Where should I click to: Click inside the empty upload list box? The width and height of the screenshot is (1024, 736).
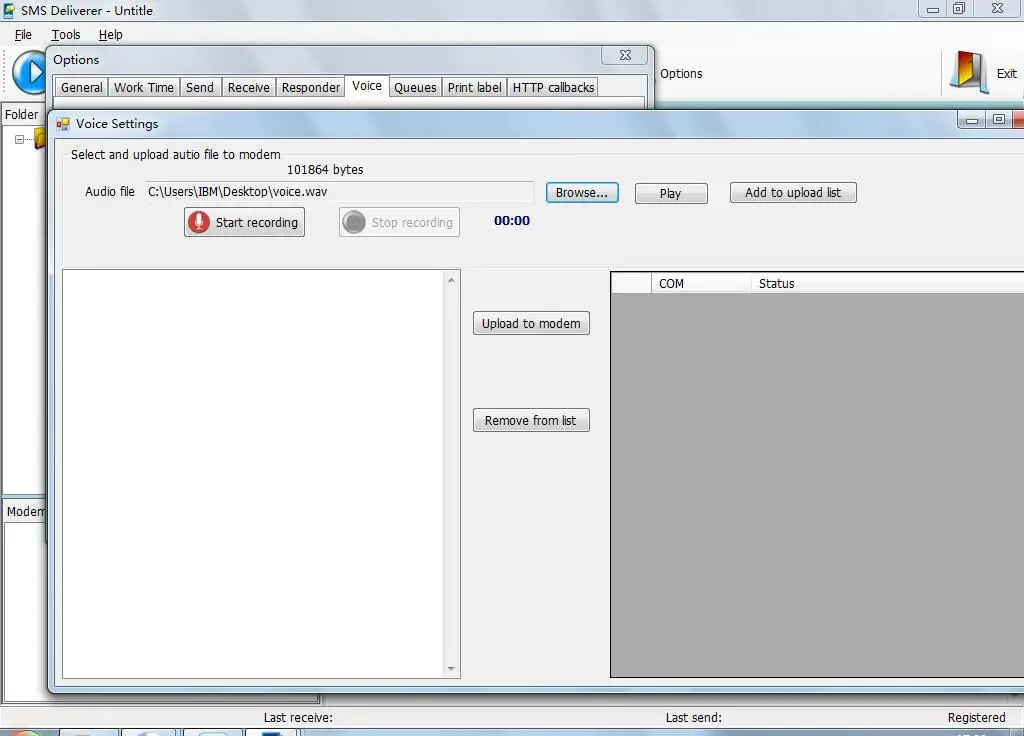coord(253,474)
